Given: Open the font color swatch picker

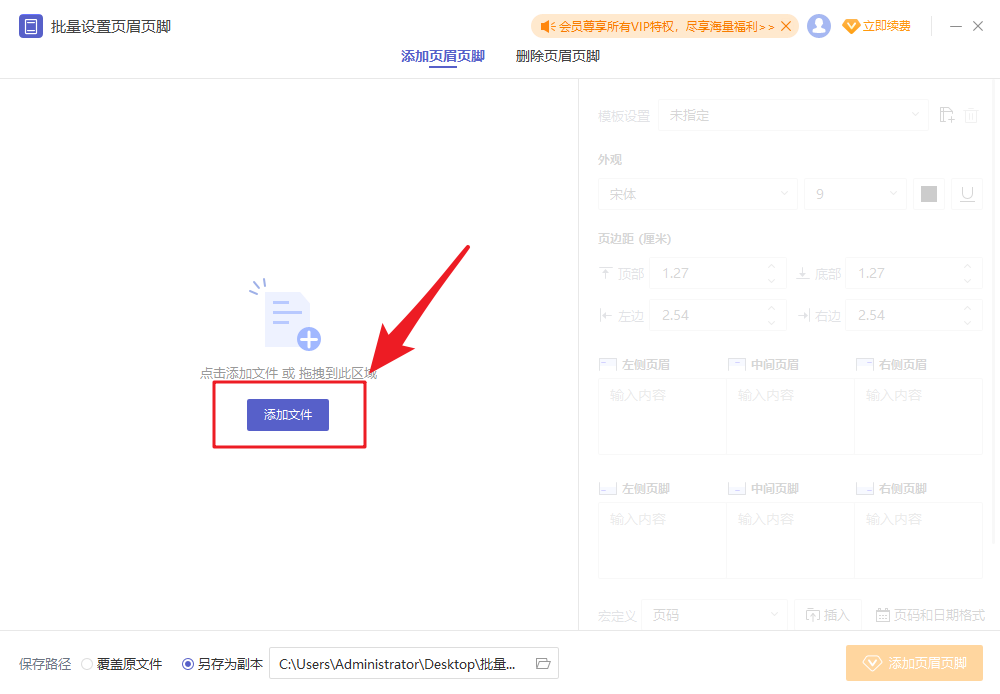Looking at the screenshot, I should click(928, 193).
